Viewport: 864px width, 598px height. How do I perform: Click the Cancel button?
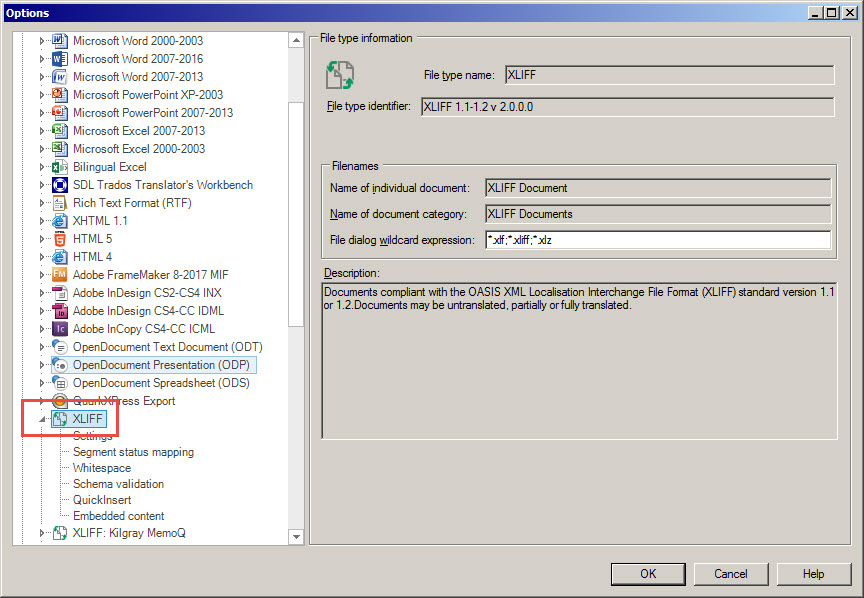tap(731, 574)
